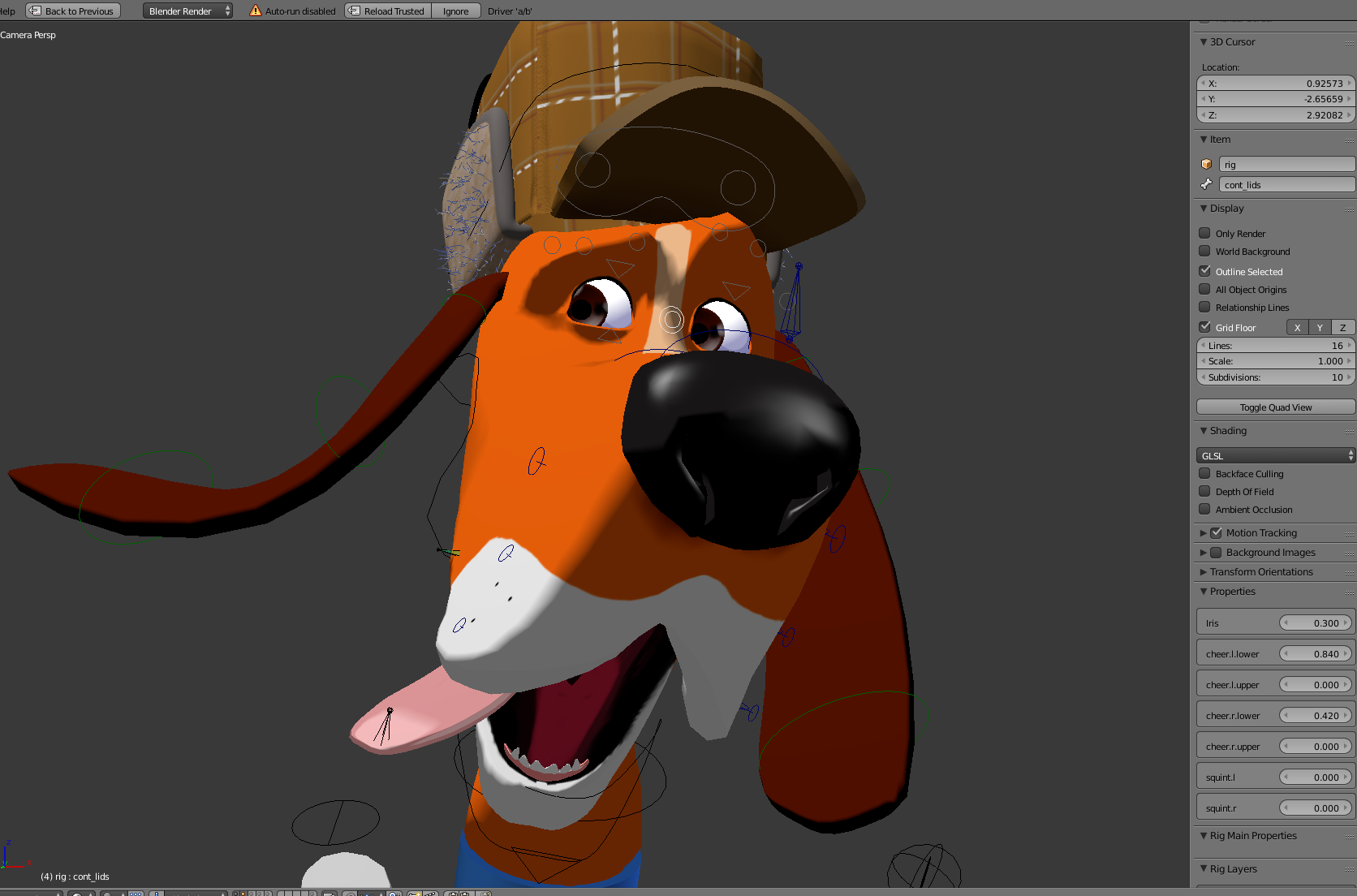Click the 3D Cursor Y location field
Viewport: 1357px width, 896px height.
pyautogui.click(x=1275, y=99)
